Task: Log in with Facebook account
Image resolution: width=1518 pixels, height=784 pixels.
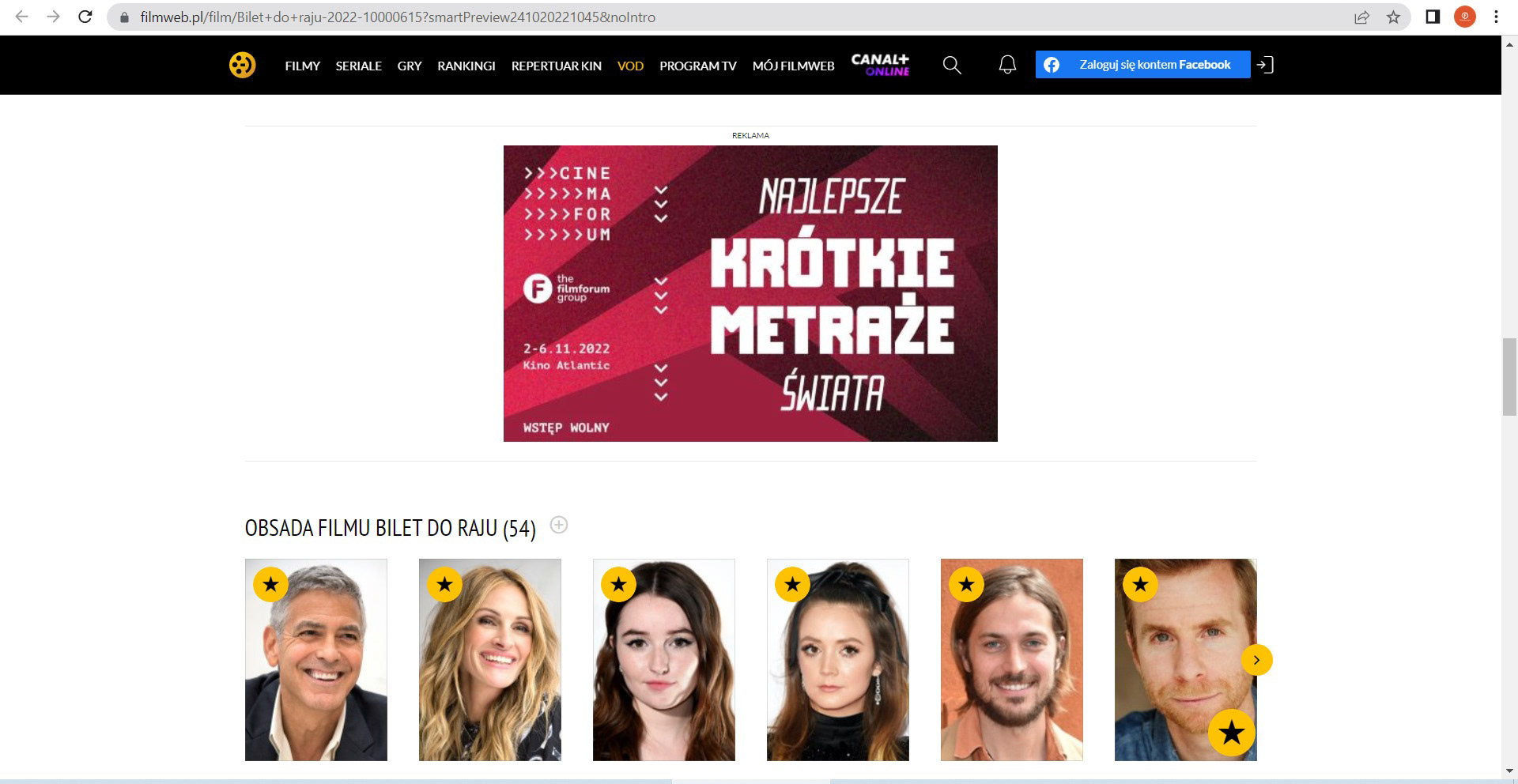Action: [x=1142, y=65]
